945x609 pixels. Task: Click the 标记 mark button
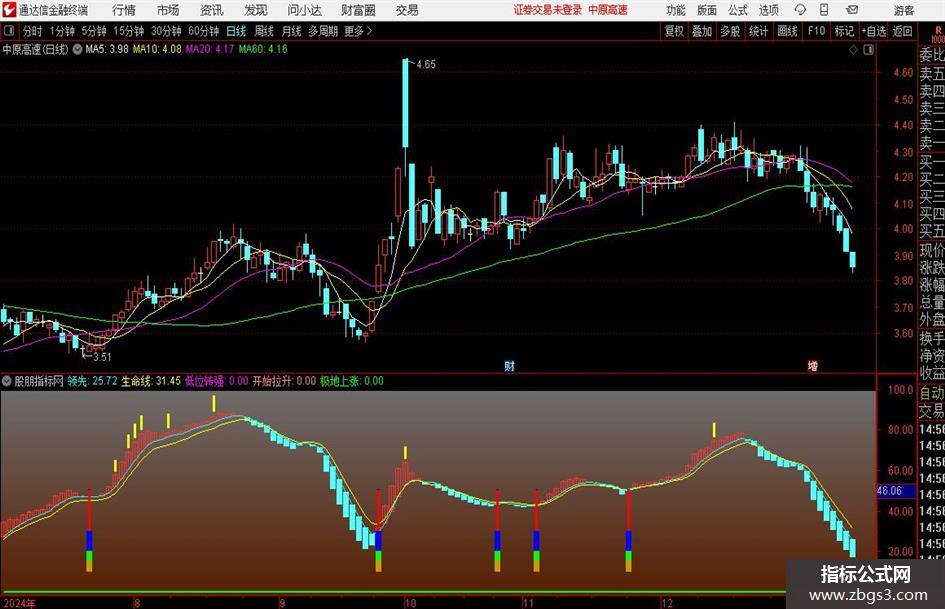tap(844, 31)
